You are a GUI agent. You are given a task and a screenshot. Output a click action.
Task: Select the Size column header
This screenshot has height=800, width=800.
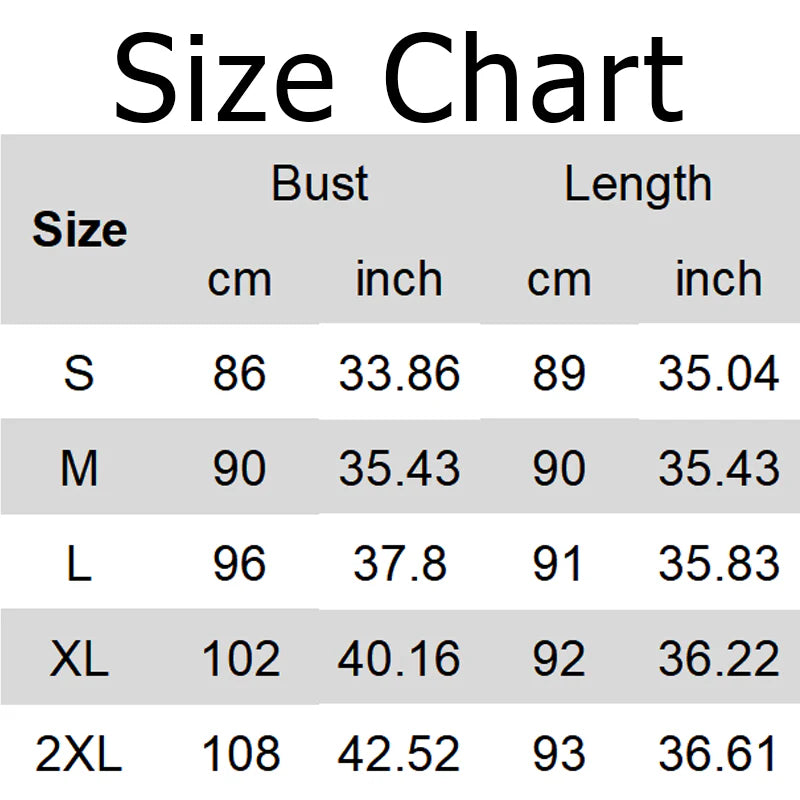click(x=79, y=230)
